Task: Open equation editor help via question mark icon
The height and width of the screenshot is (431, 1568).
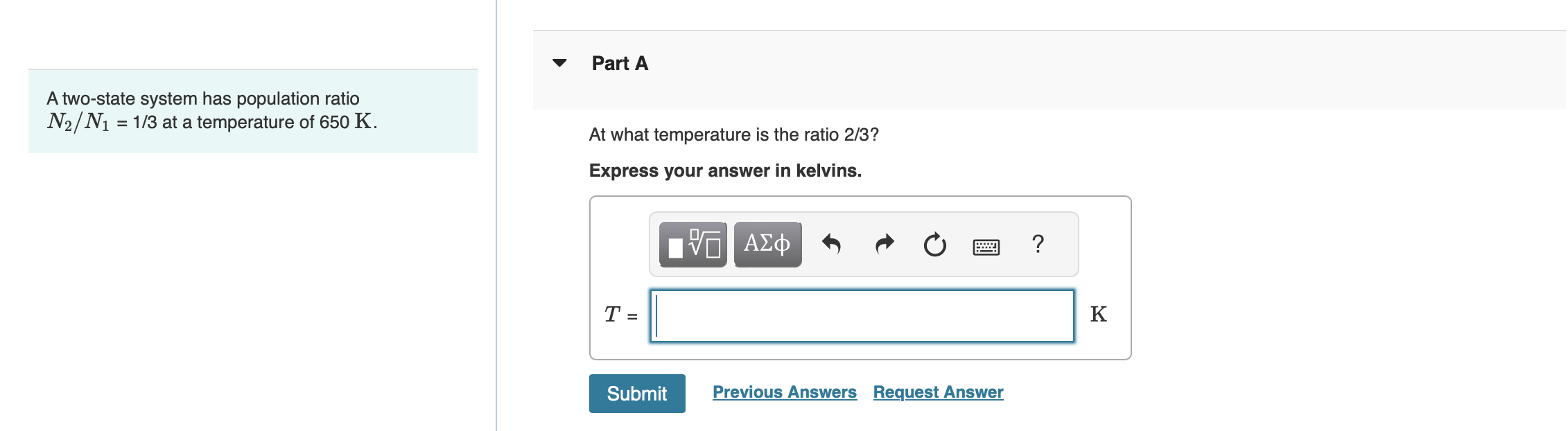Action: pyautogui.click(x=1037, y=245)
